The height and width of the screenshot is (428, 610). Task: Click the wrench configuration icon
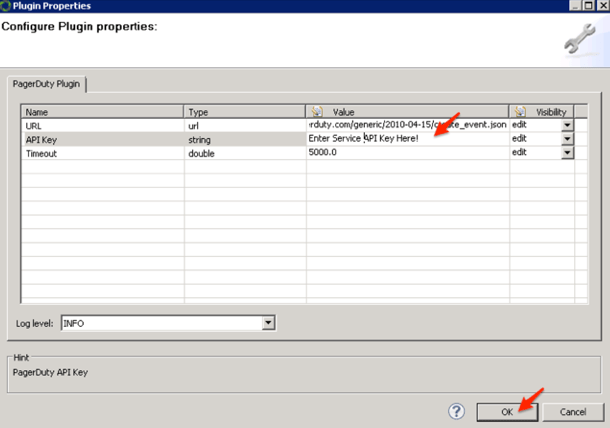click(x=580, y=40)
